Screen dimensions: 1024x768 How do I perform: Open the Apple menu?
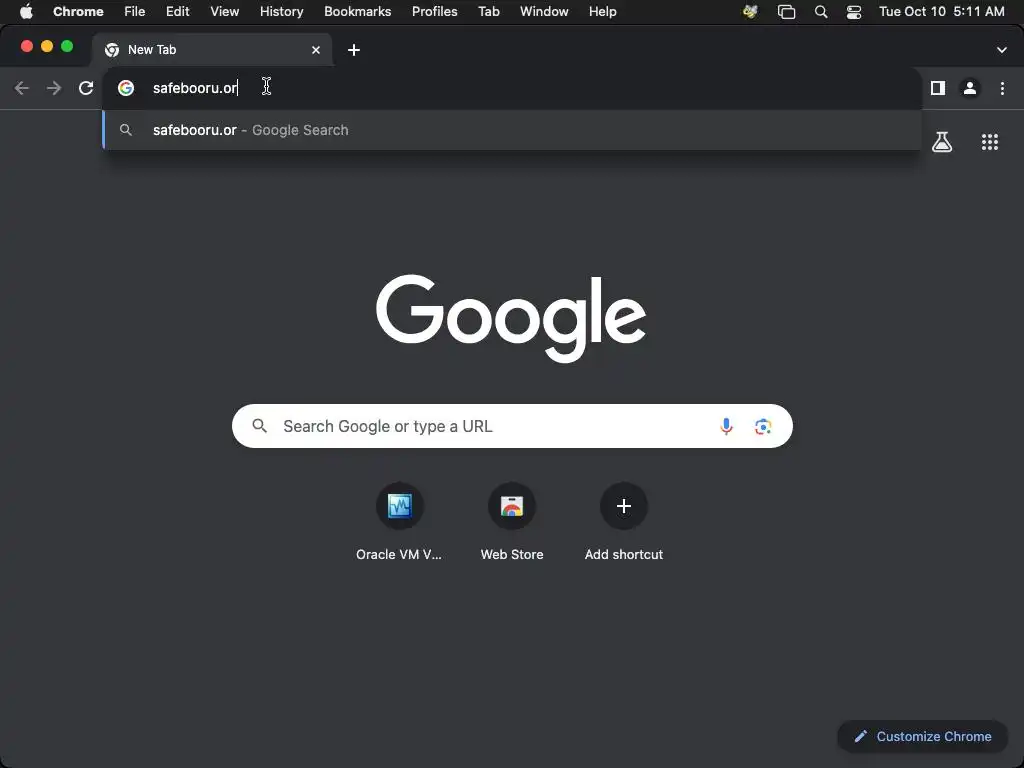coord(26,12)
